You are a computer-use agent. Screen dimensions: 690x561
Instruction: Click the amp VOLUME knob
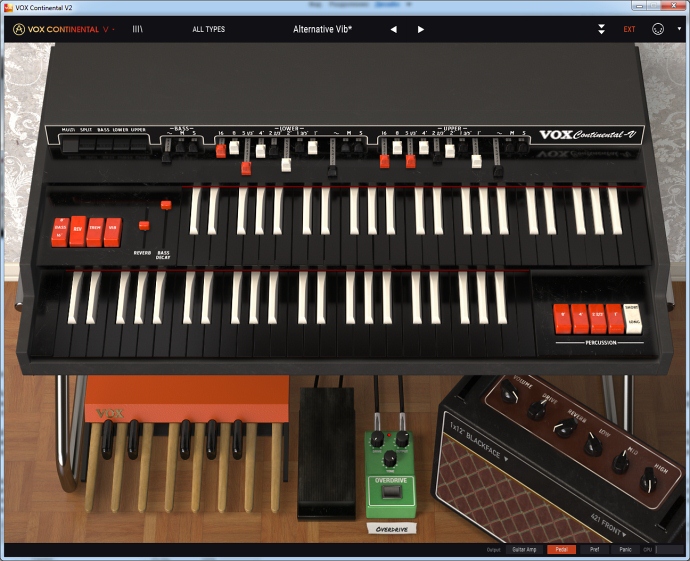pyautogui.click(x=509, y=392)
